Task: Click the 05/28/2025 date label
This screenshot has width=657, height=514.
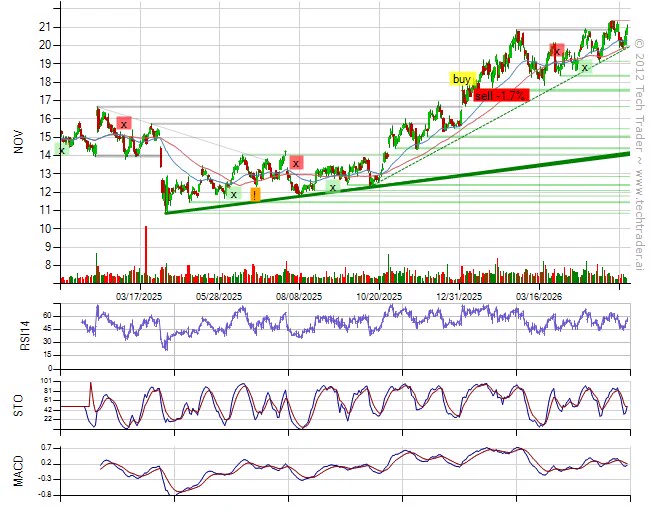Action: coord(219,297)
